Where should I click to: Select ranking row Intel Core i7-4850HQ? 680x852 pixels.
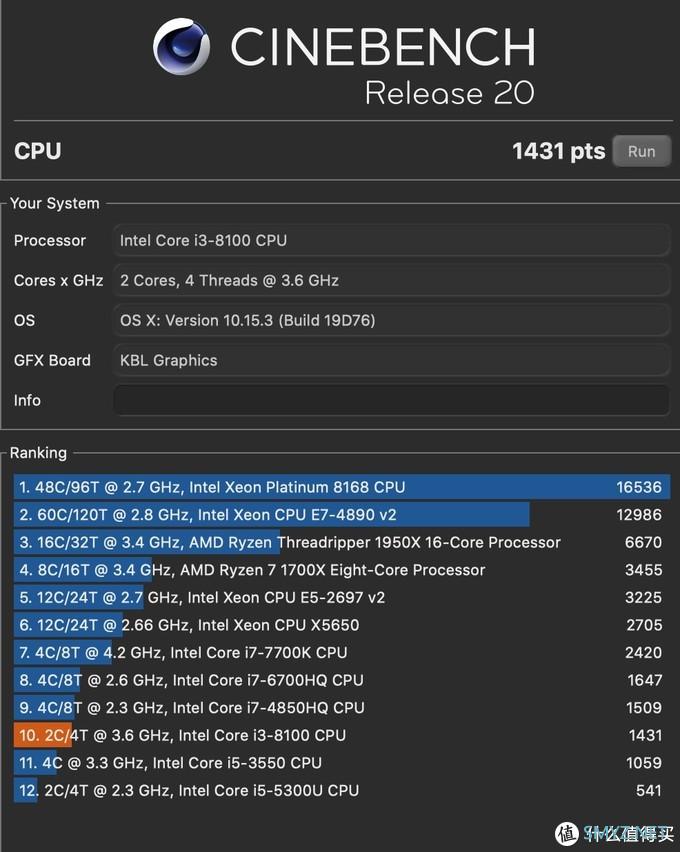click(342, 708)
